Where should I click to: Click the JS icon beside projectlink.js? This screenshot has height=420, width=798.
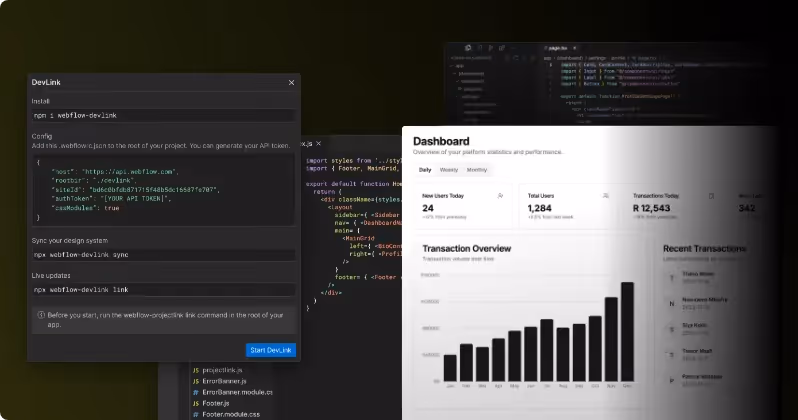click(196, 370)
